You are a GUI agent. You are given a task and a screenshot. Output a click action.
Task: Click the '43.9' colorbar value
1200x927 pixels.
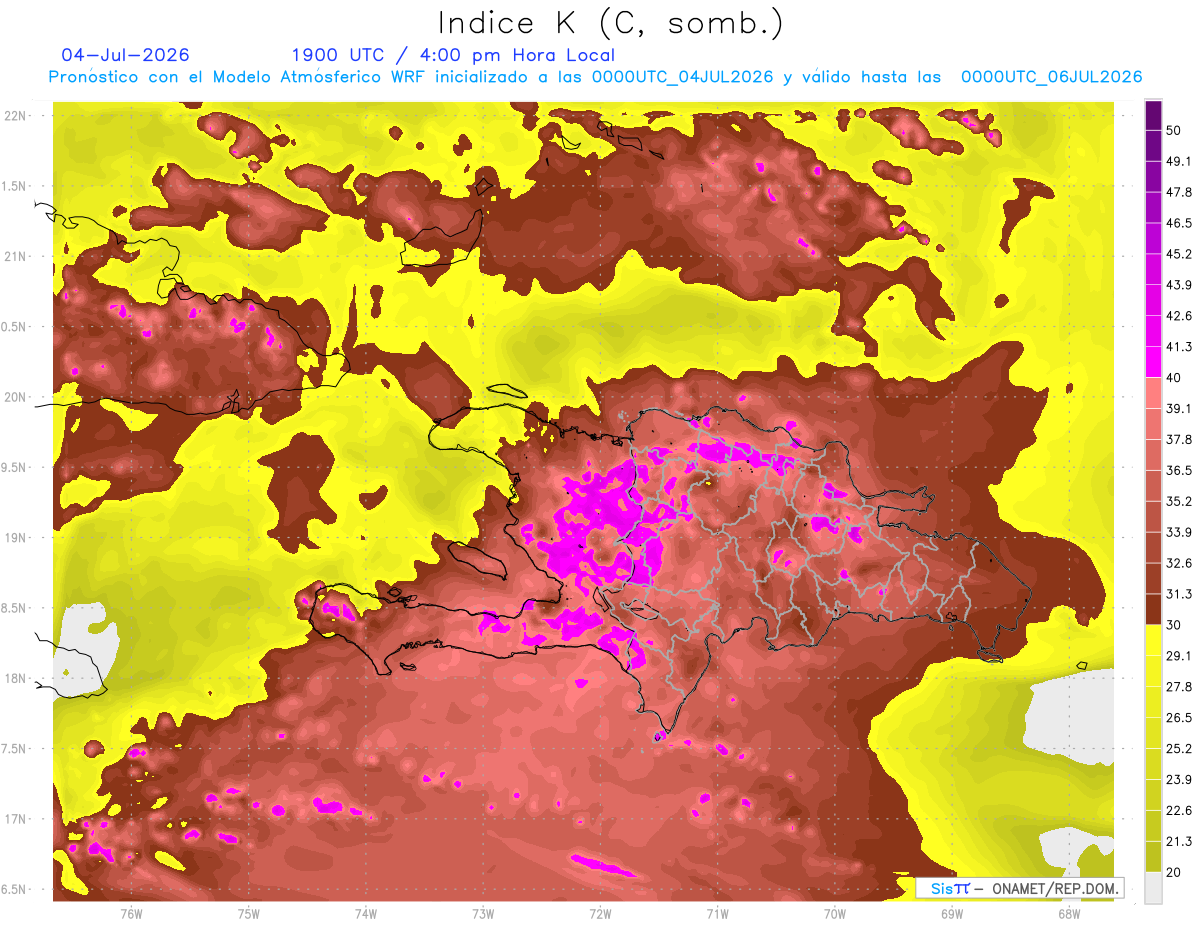click(x=1178, y=285)
